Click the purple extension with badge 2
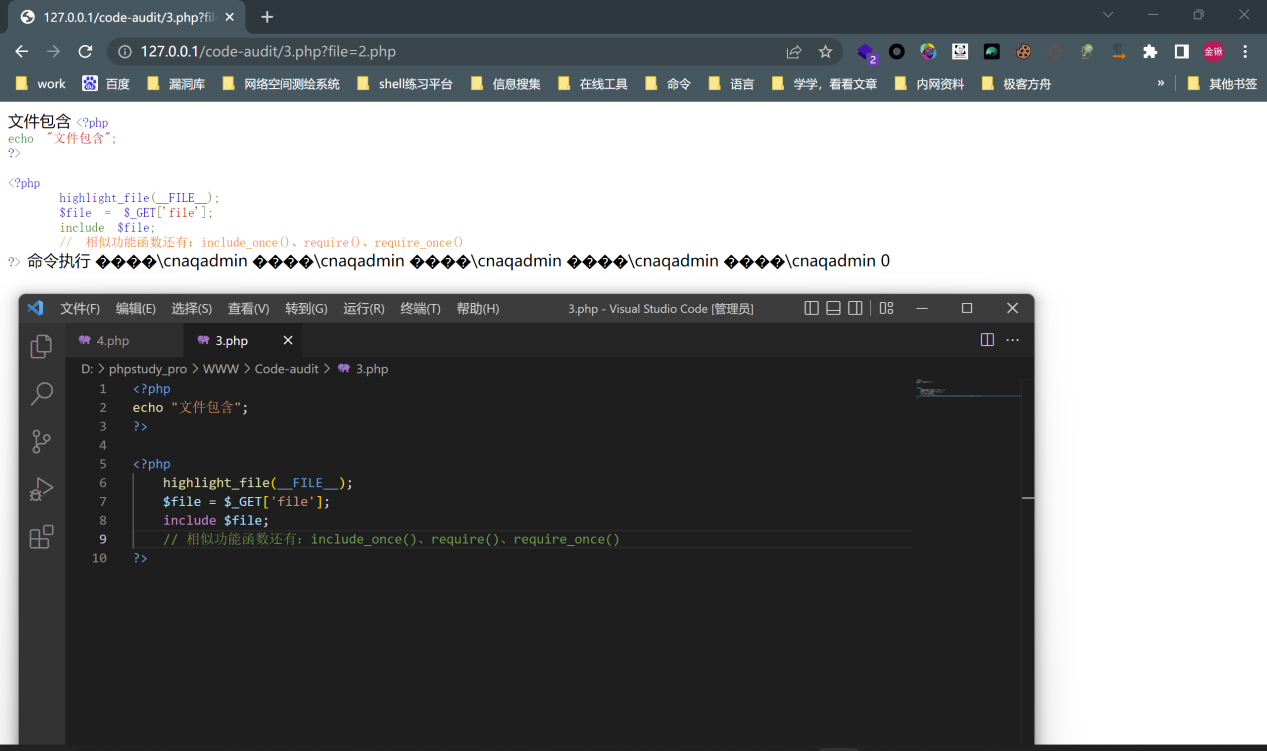Screen dimensions: 1267x751 pos(866,52)
